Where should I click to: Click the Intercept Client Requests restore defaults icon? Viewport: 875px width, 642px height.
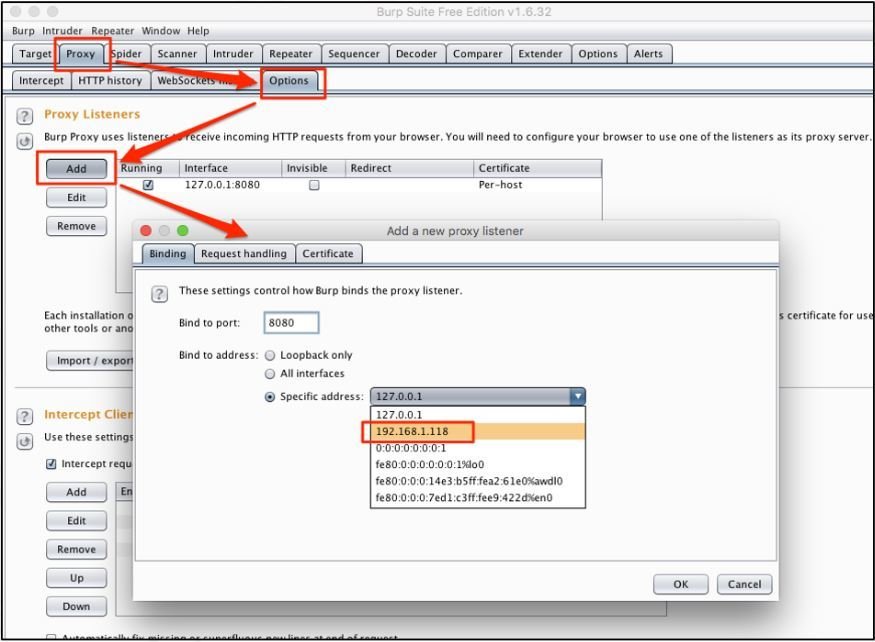point(24,442)
